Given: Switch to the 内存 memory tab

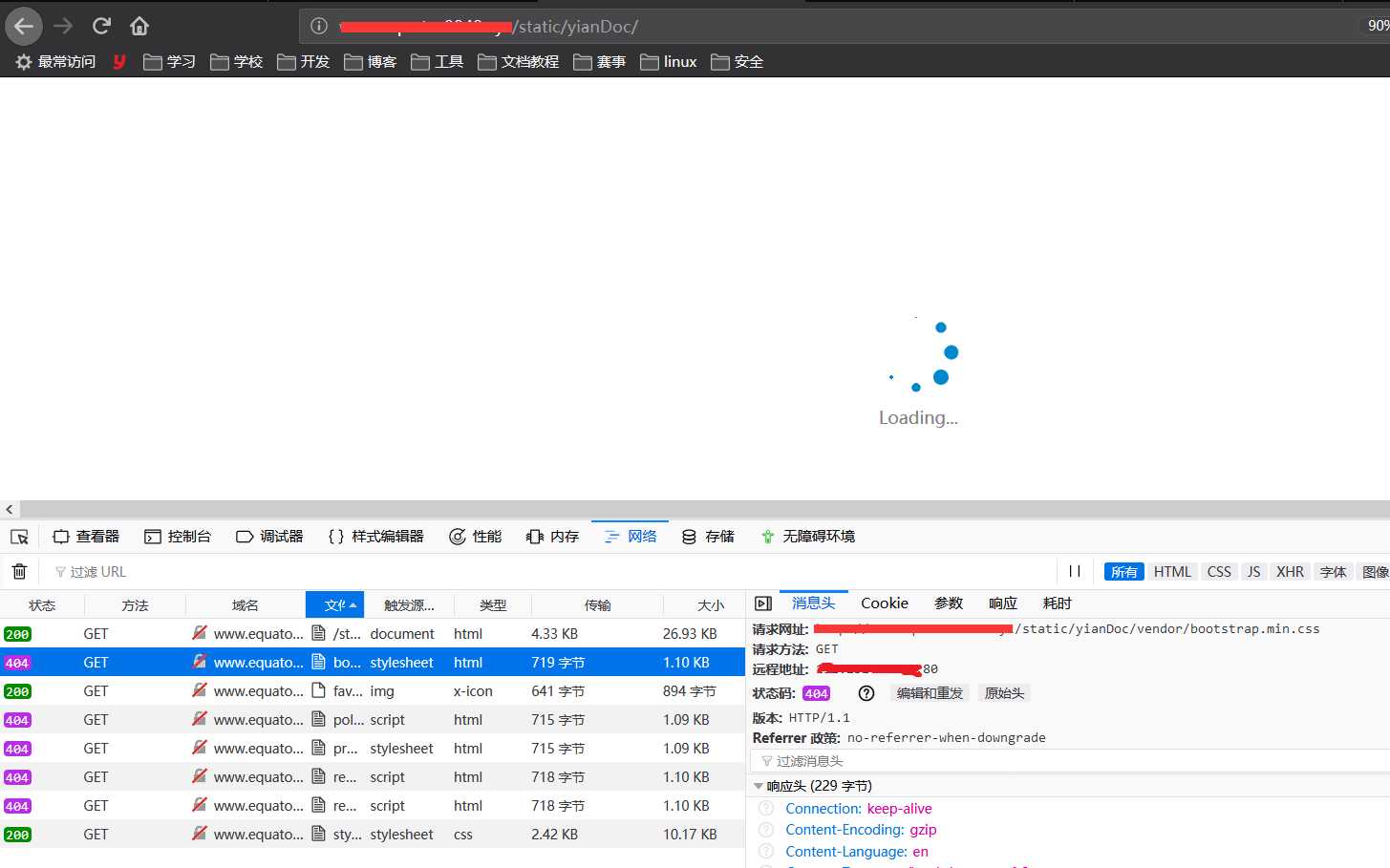Looking at the screenshot, I should [552, 537].
